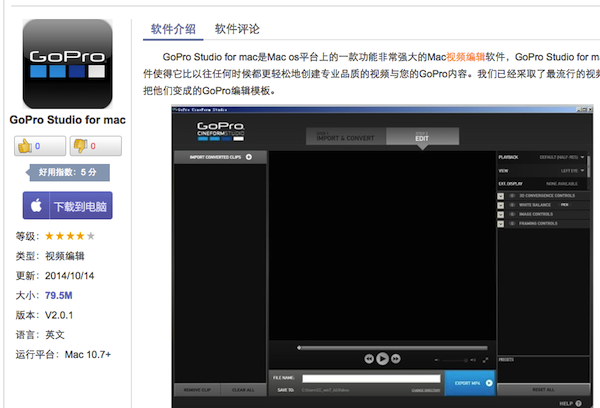
Task: Click IMPORT CONVERTED CLIPS button
Action: click(x=220, y=157)
